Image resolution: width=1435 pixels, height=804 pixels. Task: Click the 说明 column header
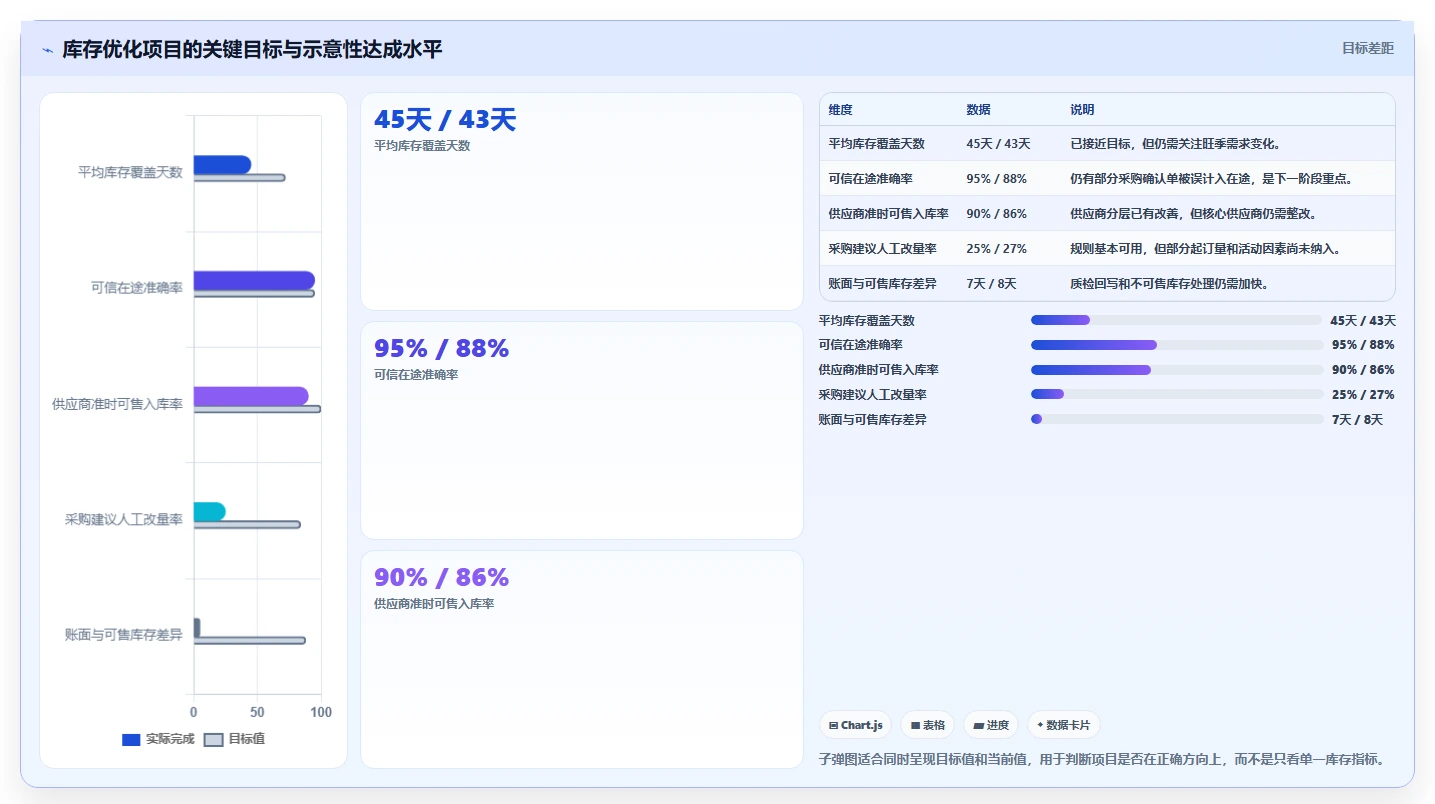[1082, 110]
